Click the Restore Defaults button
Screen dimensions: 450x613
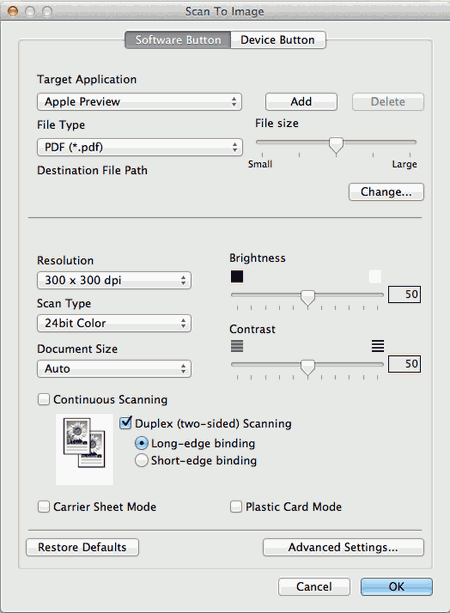click(x=82, y=547)
